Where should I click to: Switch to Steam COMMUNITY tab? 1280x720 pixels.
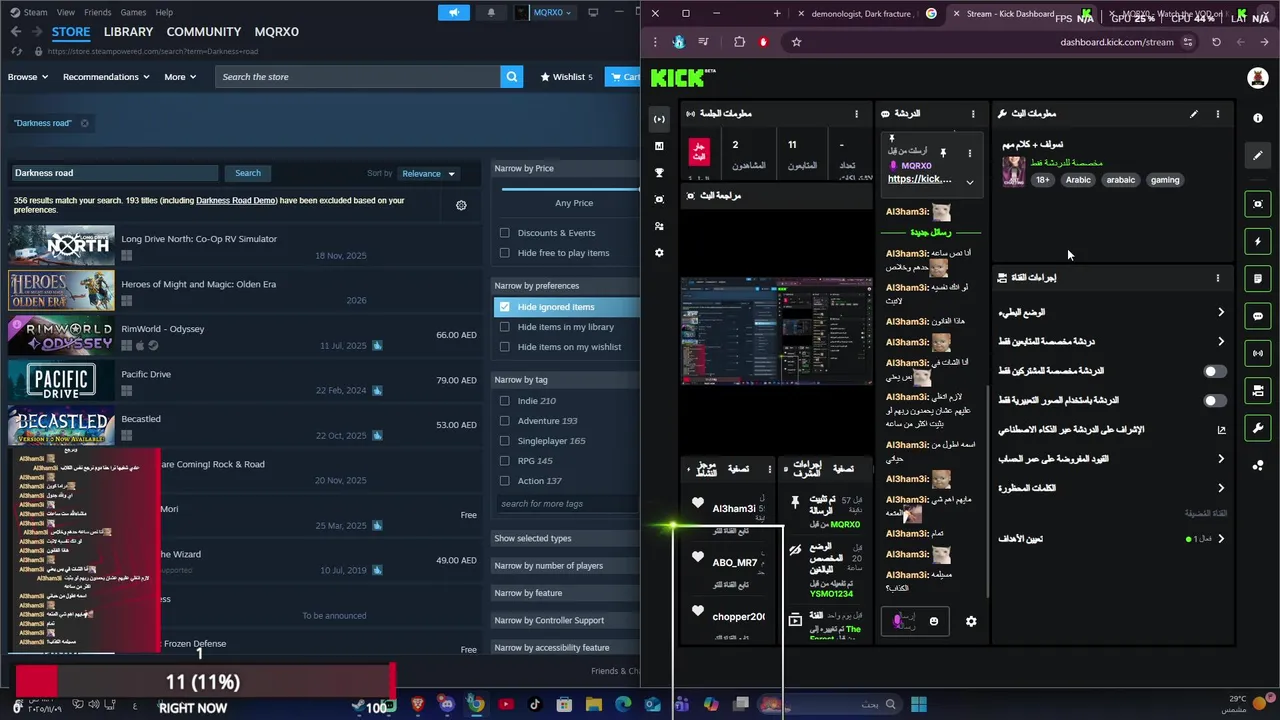tap(204, 32)
